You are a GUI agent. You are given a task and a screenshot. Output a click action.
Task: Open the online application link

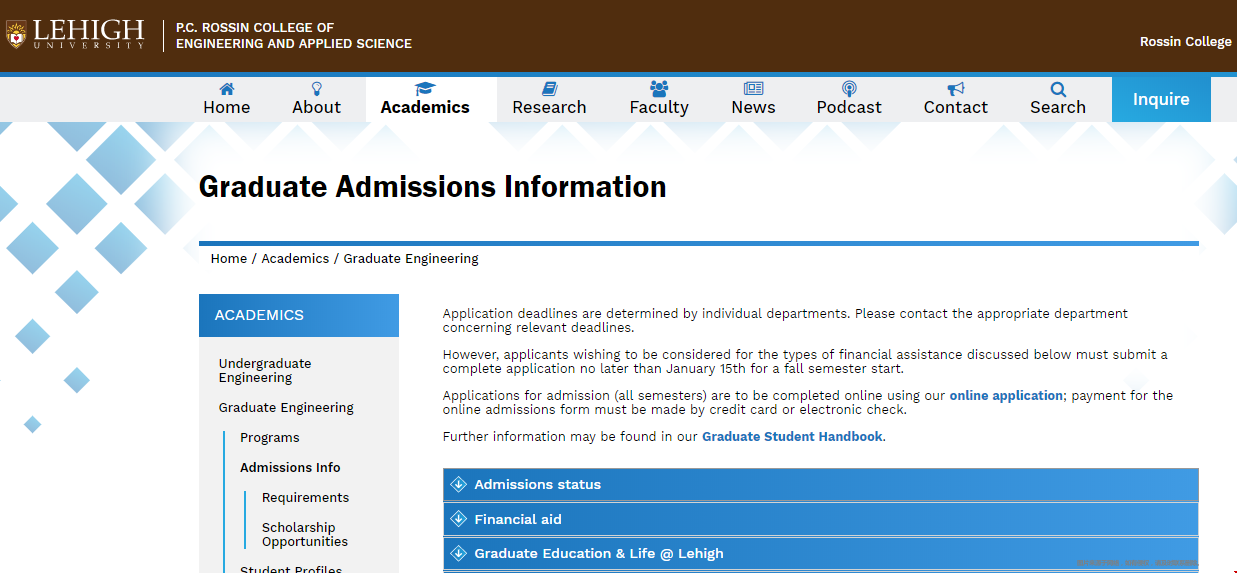click(1006, 396)
